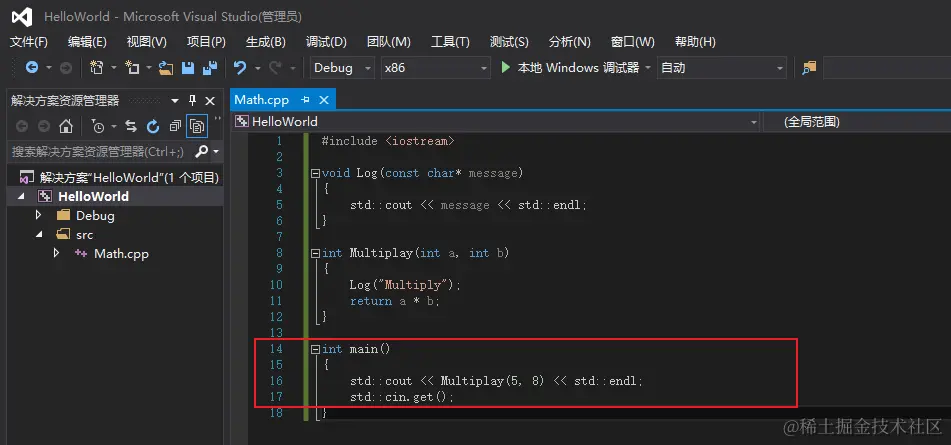Screen dimensions: 951x445
Task: Click the Solution Explorer search field
Action: (x=100, y=152)
